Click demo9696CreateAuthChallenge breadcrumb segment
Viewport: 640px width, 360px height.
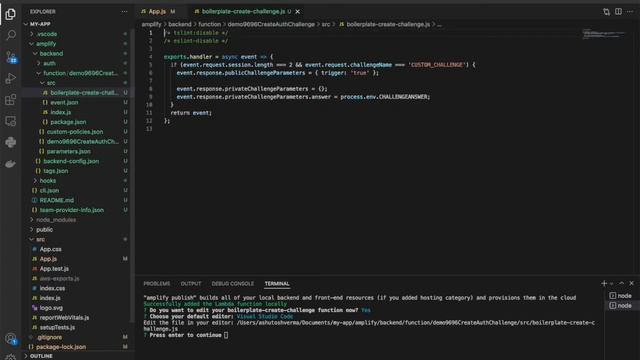click(x=271, y=24)
